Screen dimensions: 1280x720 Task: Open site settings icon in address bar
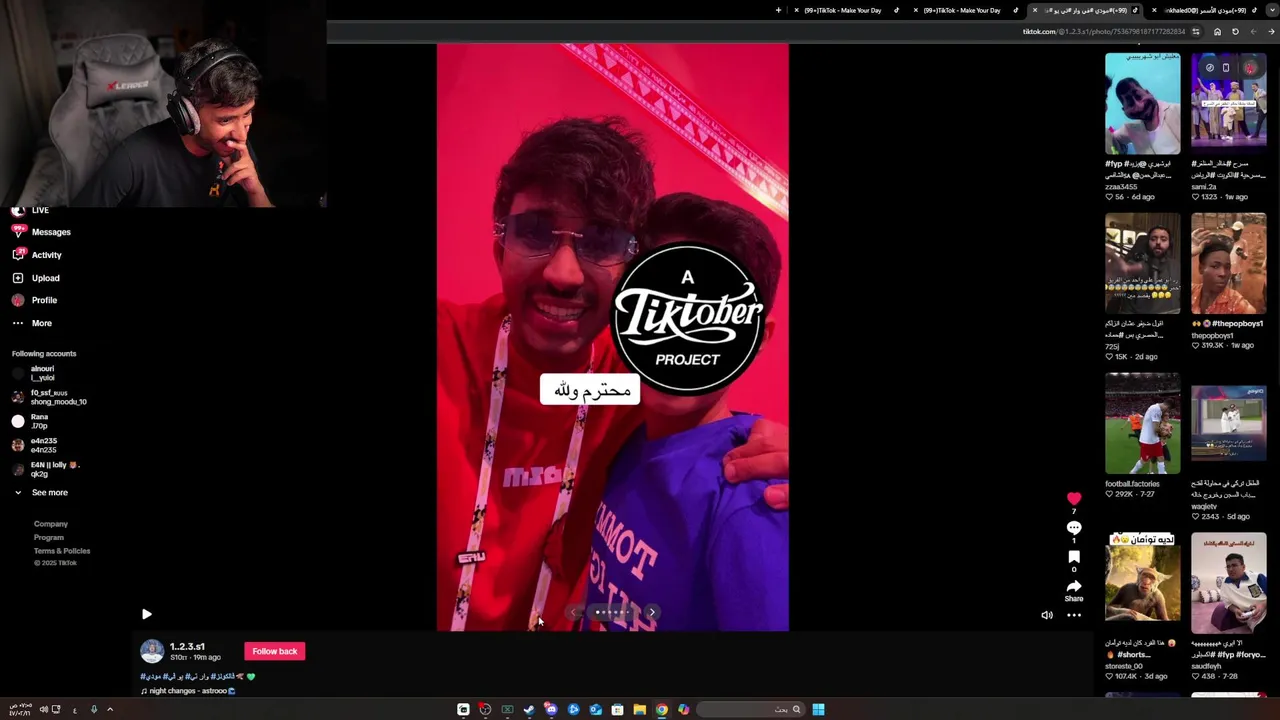click(x=1196, y=32)
